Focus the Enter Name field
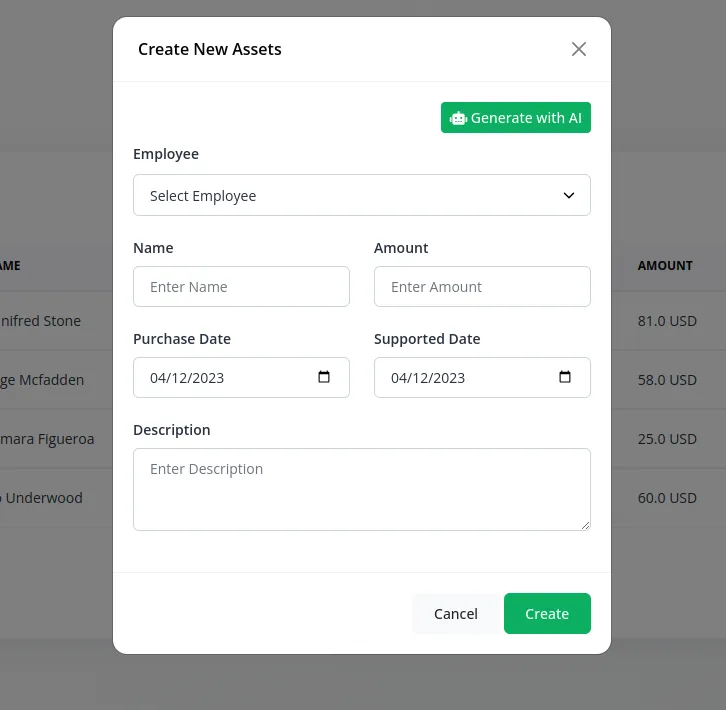 241,287
